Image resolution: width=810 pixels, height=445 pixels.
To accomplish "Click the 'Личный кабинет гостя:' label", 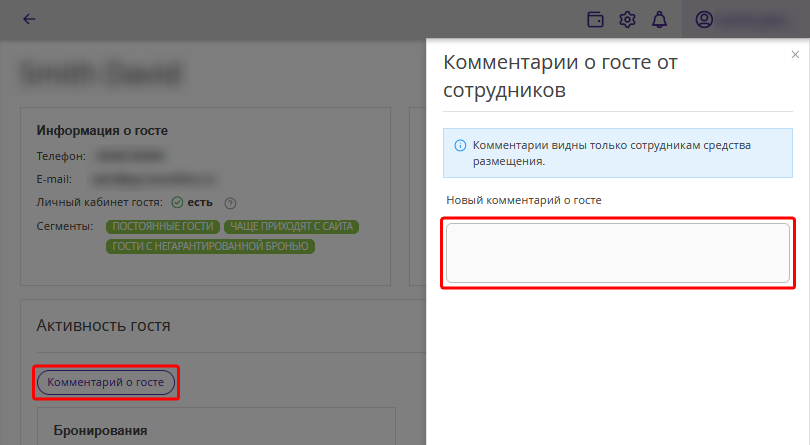I will [99, 202].
